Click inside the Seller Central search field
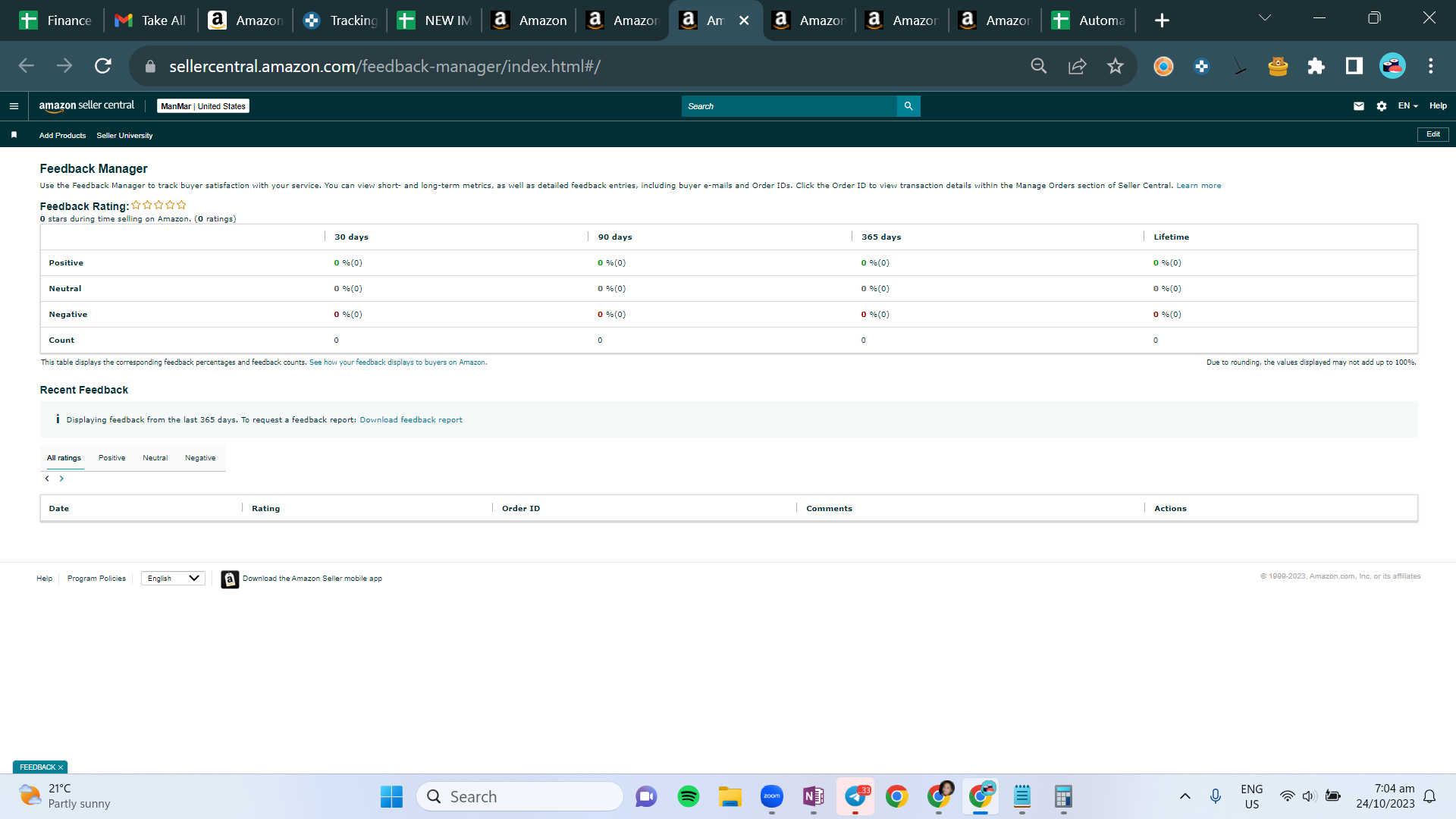Viewport: 1456px width, 819px height. pos(789,106)
